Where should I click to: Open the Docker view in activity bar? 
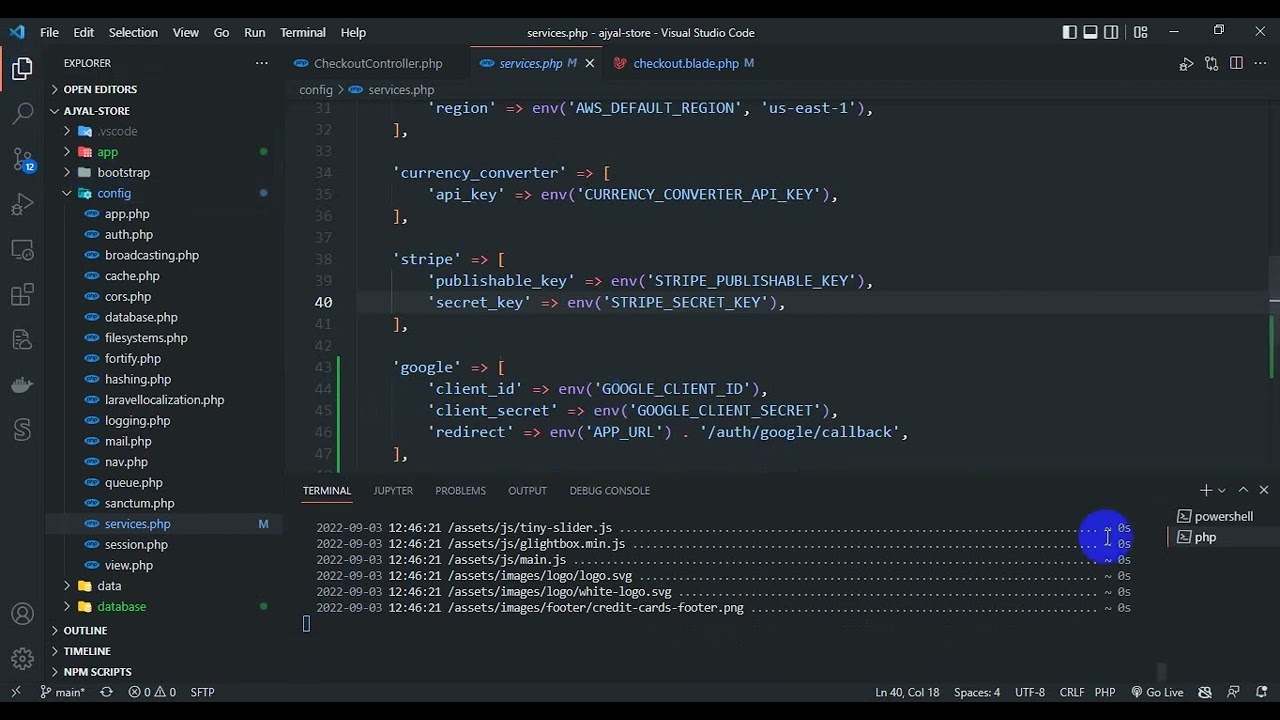[22, 385]
